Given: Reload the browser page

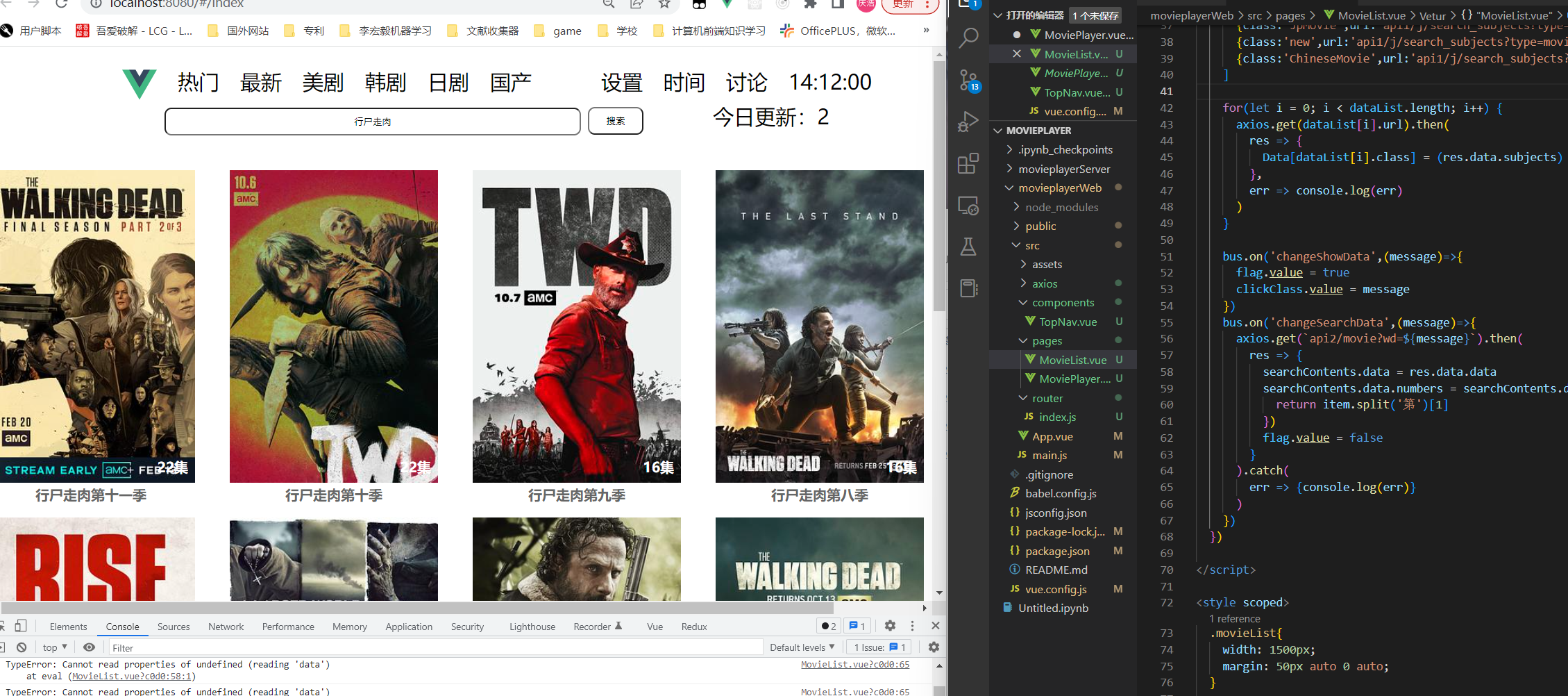Looking at the screenshot, I should click(x=61, y=3).
